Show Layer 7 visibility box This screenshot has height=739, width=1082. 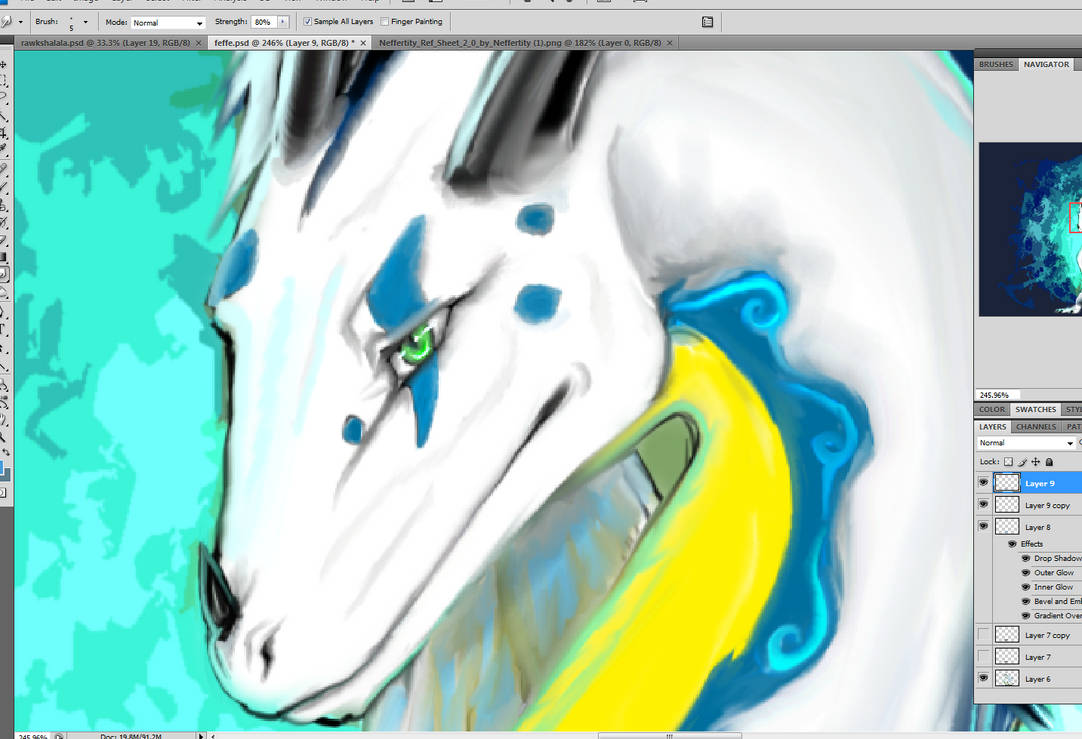983,657
